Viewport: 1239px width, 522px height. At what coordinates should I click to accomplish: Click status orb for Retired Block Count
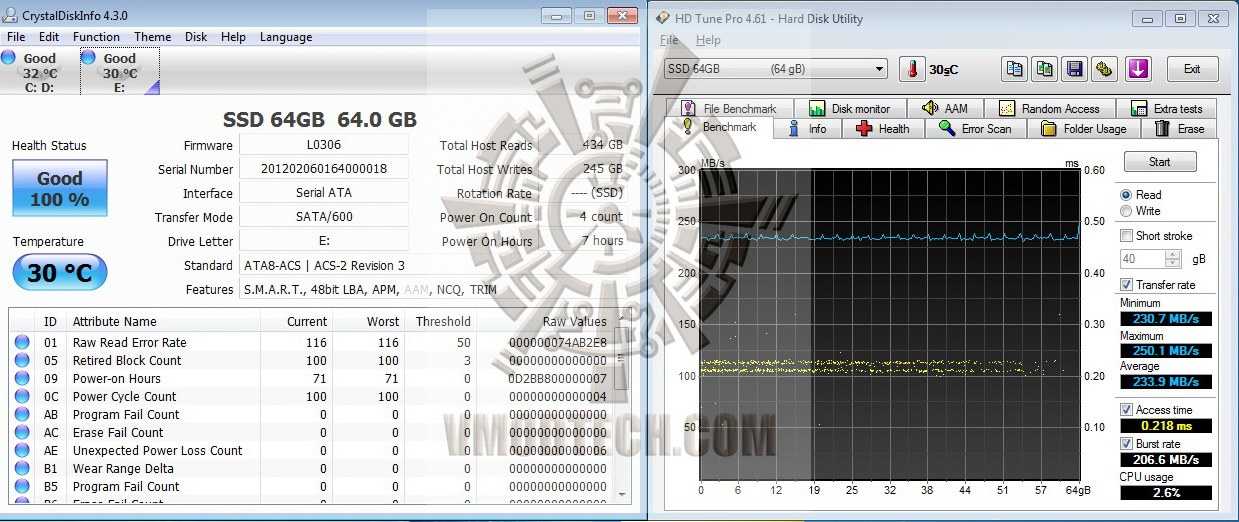click(22, 360)
